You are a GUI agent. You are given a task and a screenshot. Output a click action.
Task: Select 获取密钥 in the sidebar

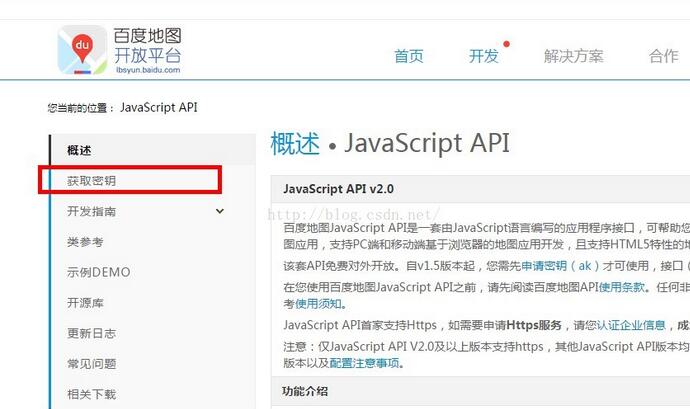(x=91, y=181)
